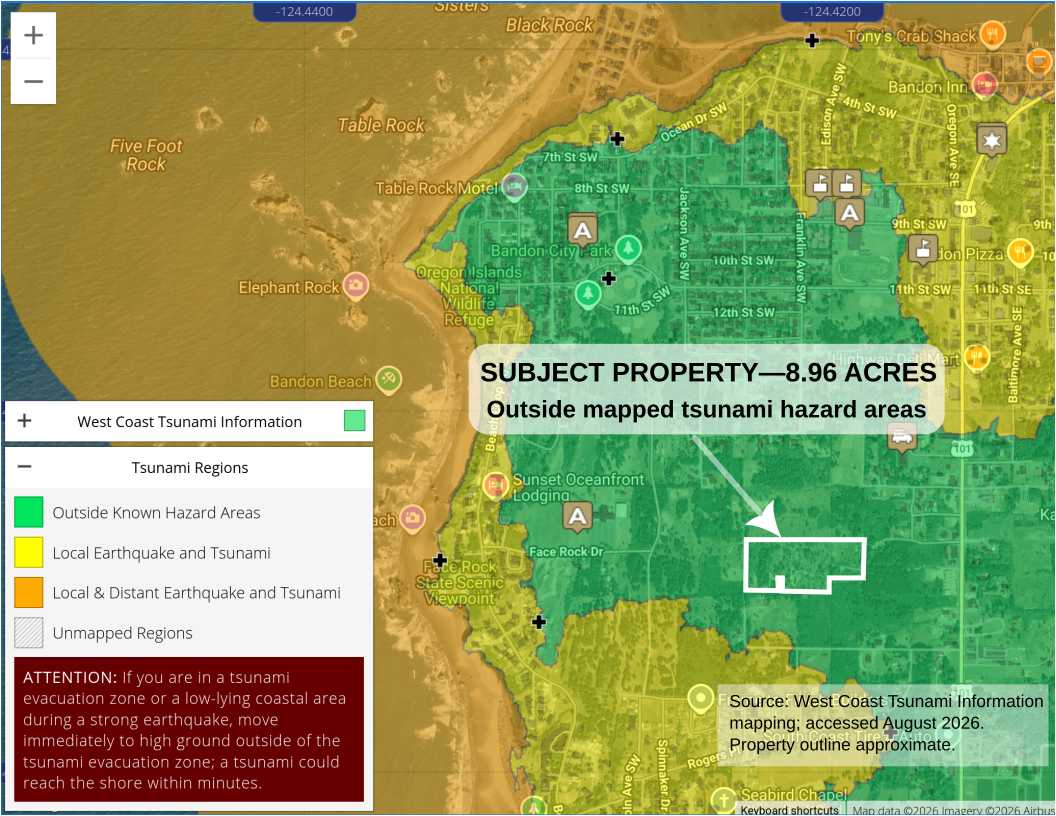1056x816 pixels.
Task: Click the assembly area A marker near Franklin Ave SW
Action: 850,214
